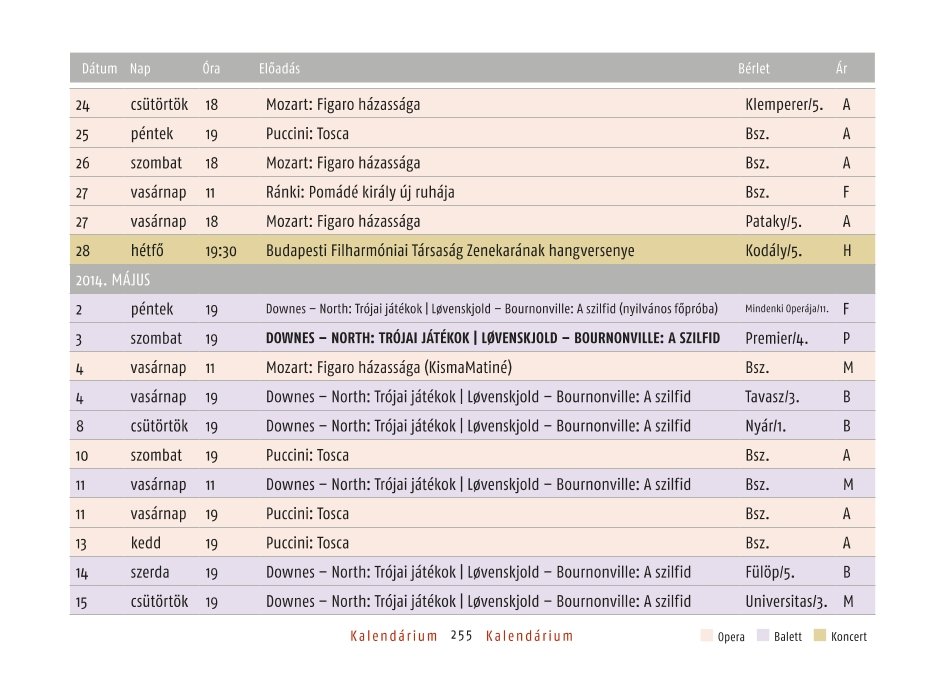Select Trójai játékok entry on csütörtök 15
The height and width of the screenshot is (679, 944).
click(x=479, y=601)
